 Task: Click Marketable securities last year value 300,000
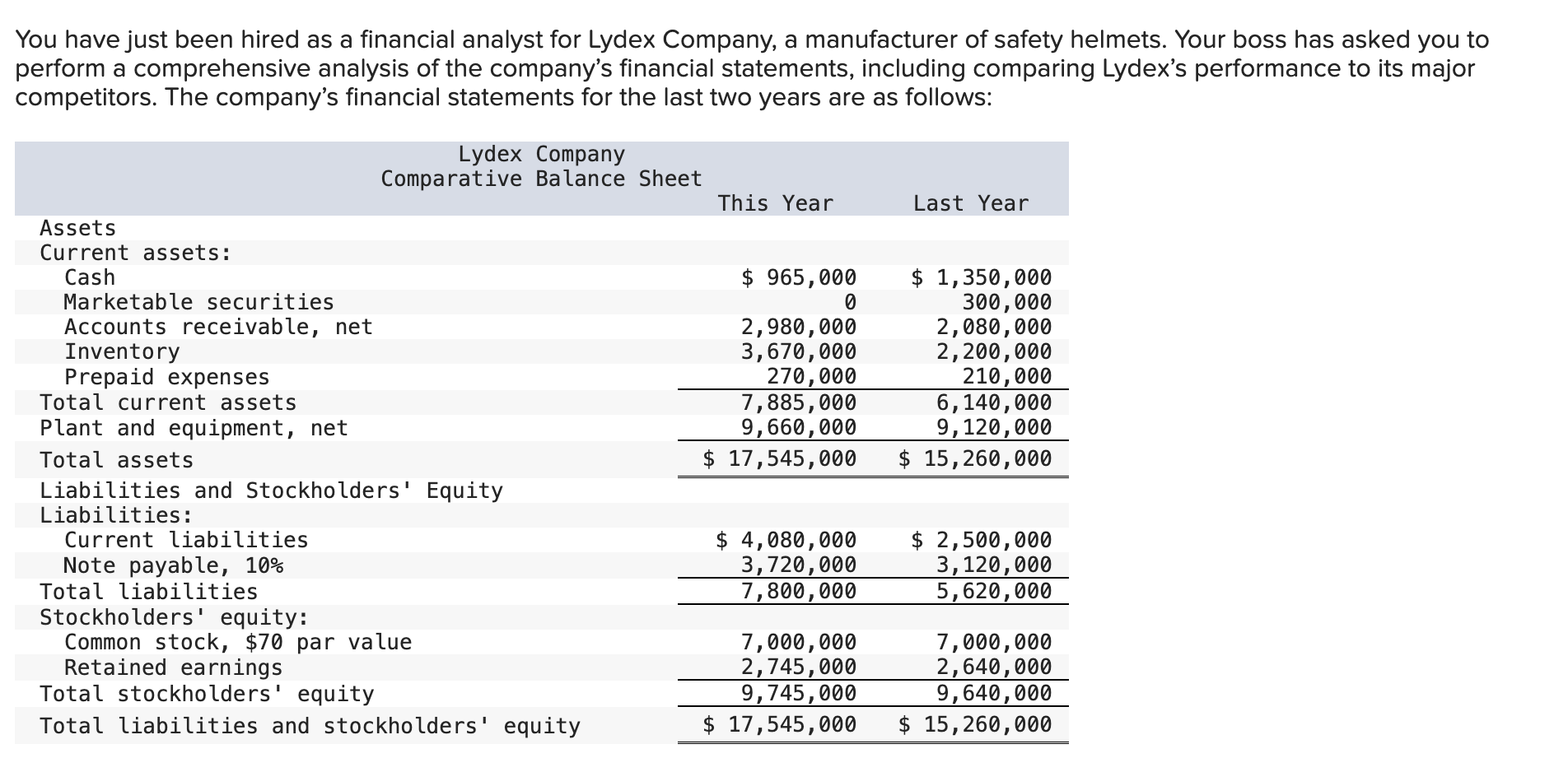[x=1007, y=302]
